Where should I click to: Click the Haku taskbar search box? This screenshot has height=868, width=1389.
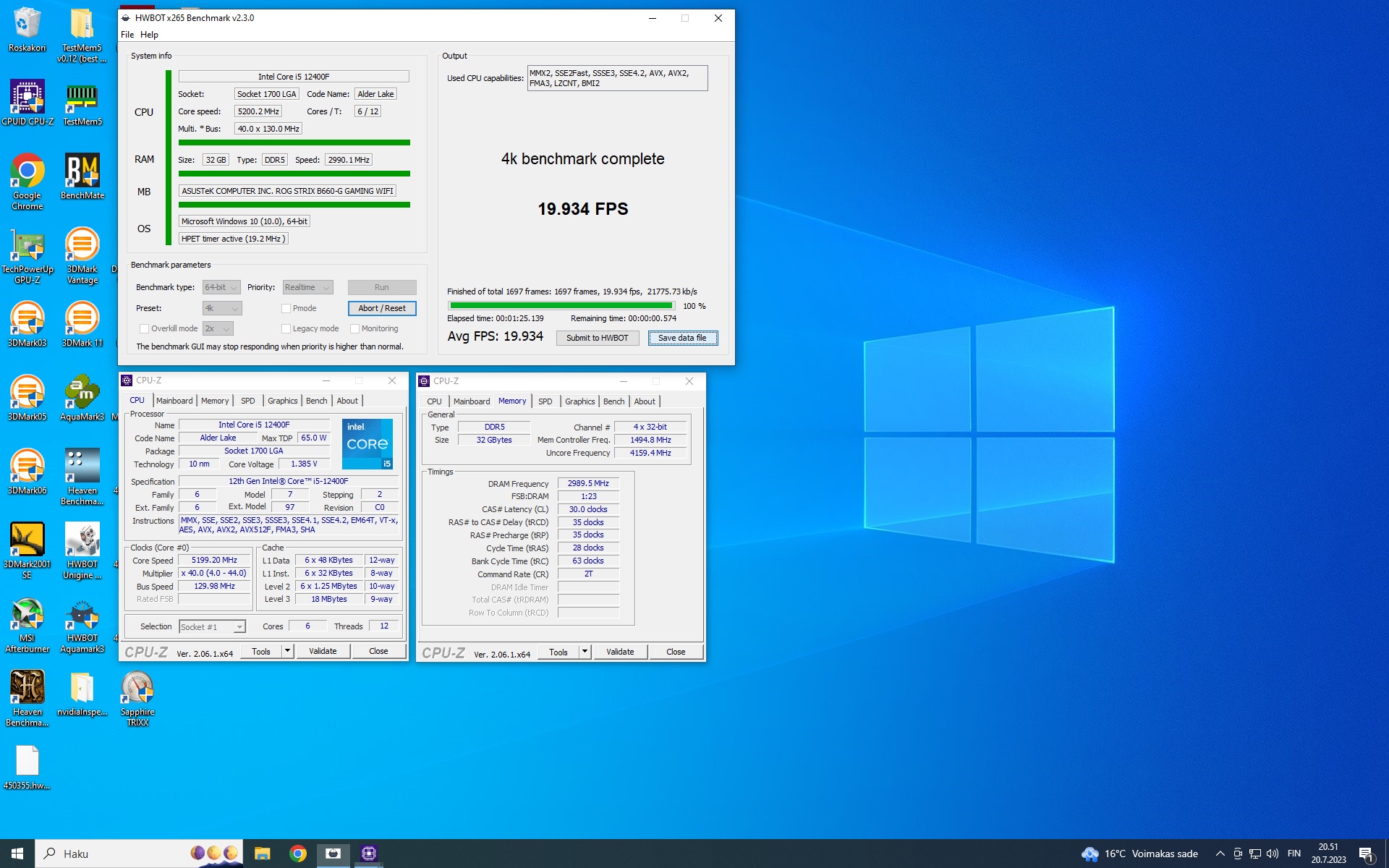[x=139, y=854]
